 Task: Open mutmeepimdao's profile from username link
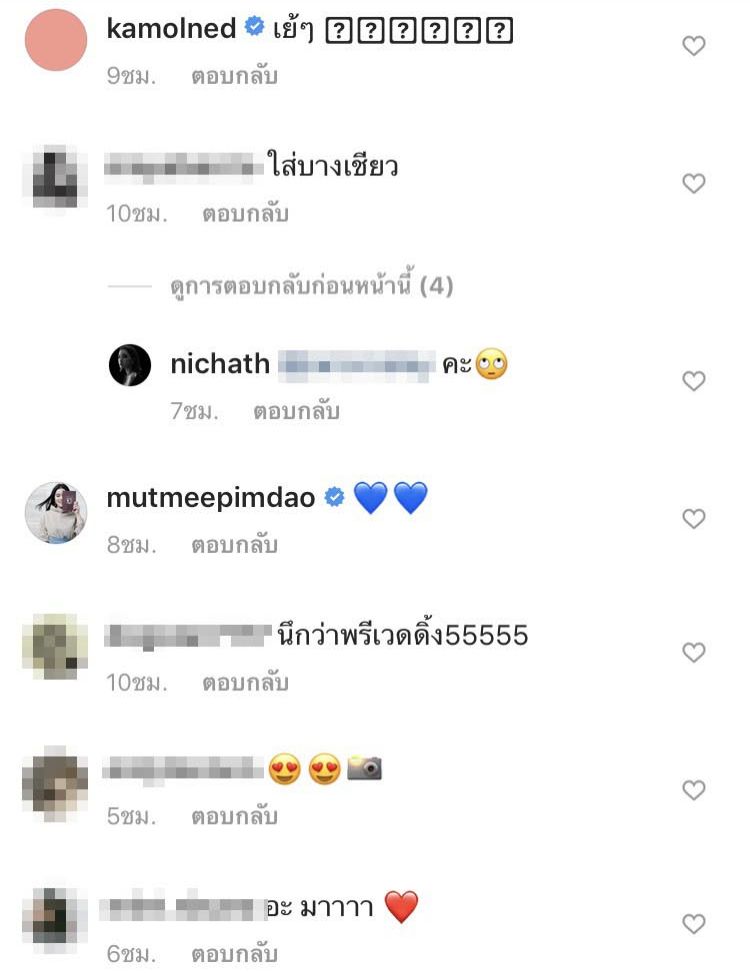tap(211, 498)
